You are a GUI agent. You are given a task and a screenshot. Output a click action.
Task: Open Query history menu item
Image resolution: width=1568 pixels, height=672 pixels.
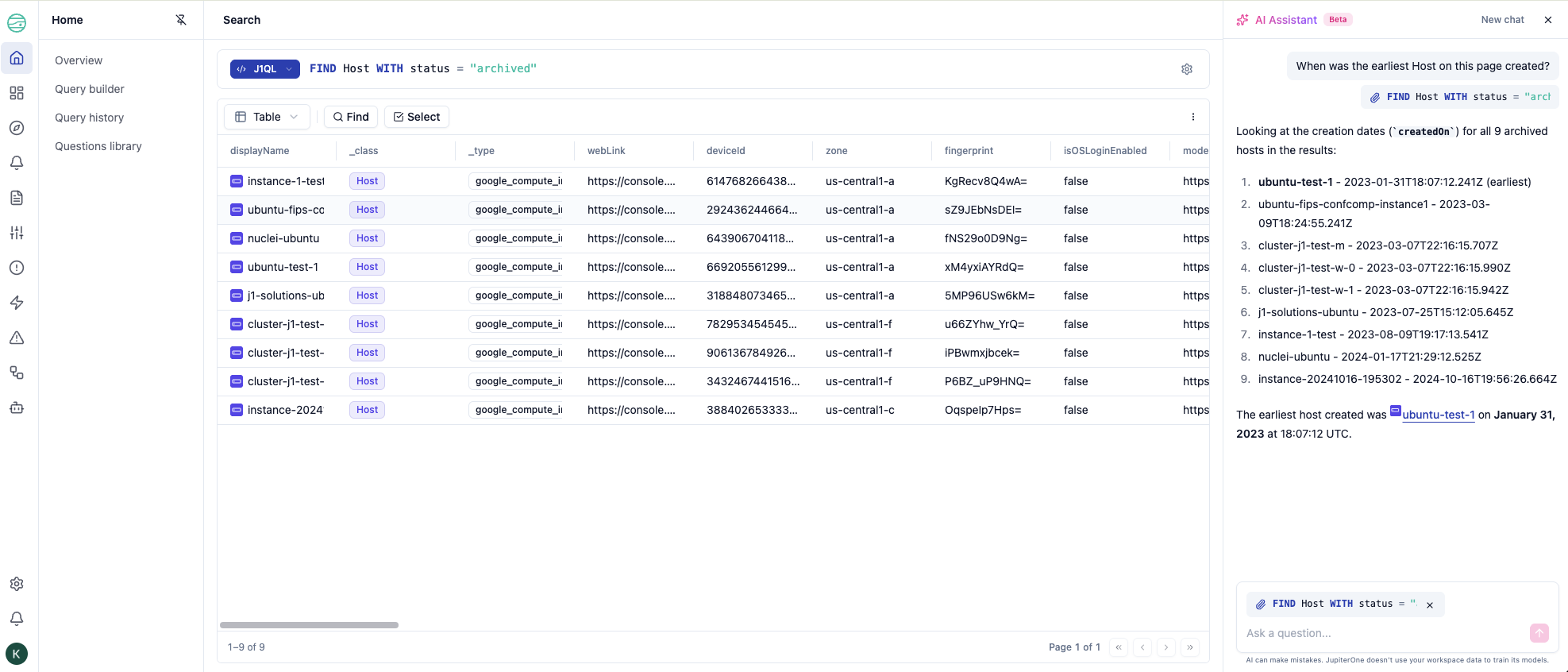tap(90, 118)
